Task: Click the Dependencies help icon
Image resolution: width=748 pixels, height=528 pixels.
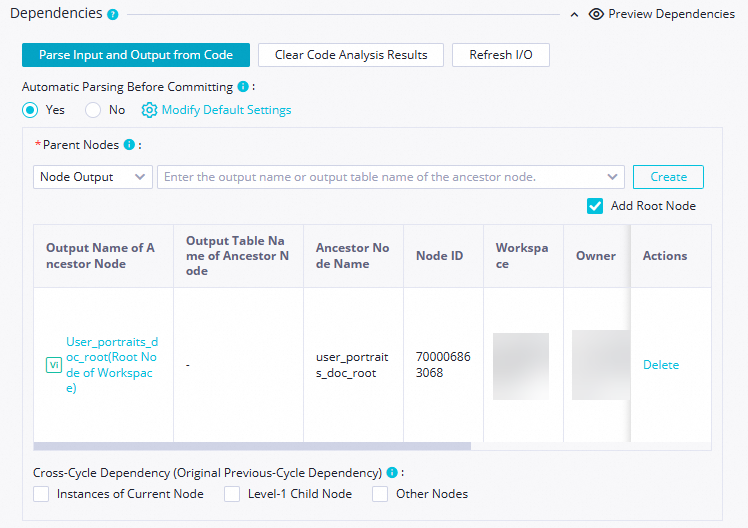Action: pos(113,15)
